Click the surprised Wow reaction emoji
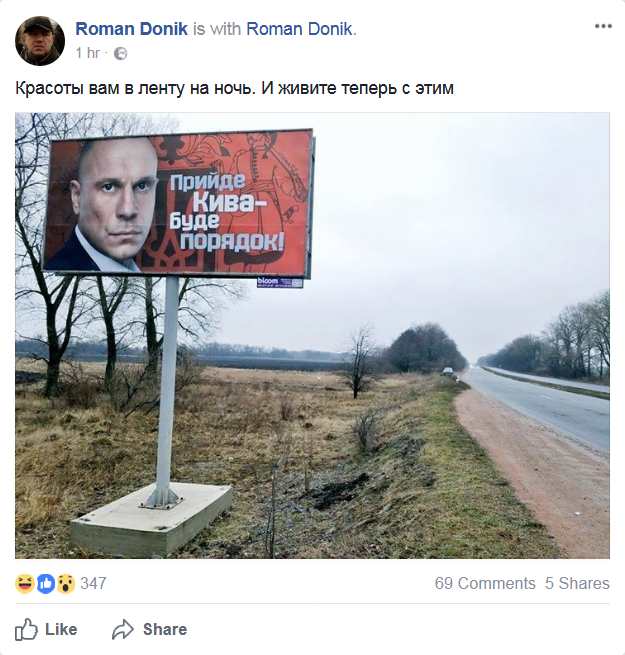625x655 pixels. coord(66,584)
